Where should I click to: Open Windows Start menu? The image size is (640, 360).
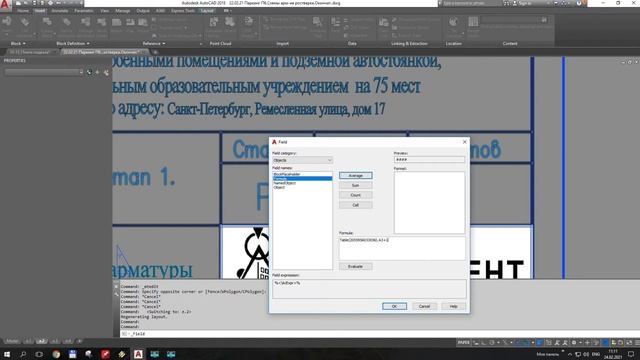tap(7, 354)
